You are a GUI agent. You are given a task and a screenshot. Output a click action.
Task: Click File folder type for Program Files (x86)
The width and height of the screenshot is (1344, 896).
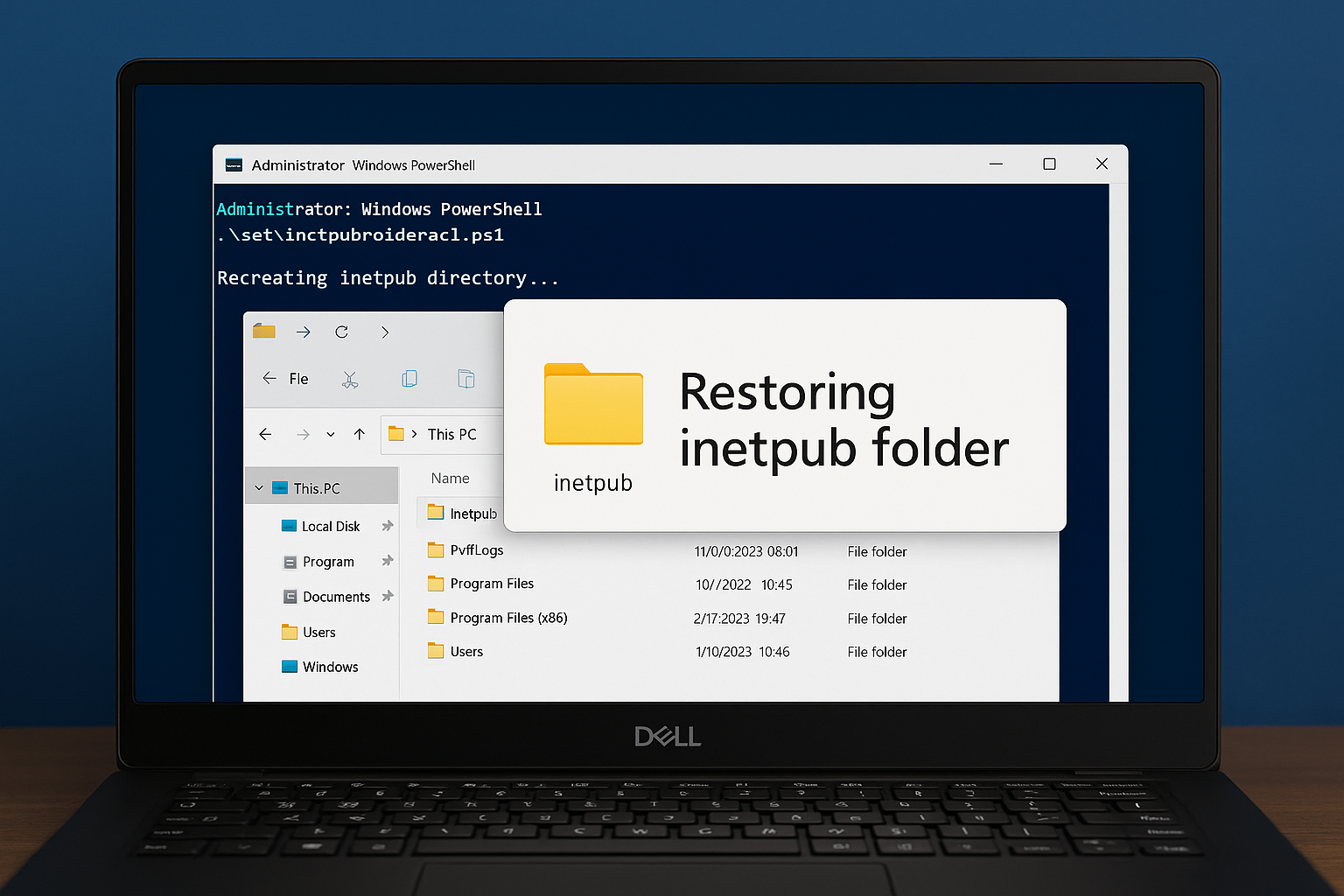[x=877, y=619]
